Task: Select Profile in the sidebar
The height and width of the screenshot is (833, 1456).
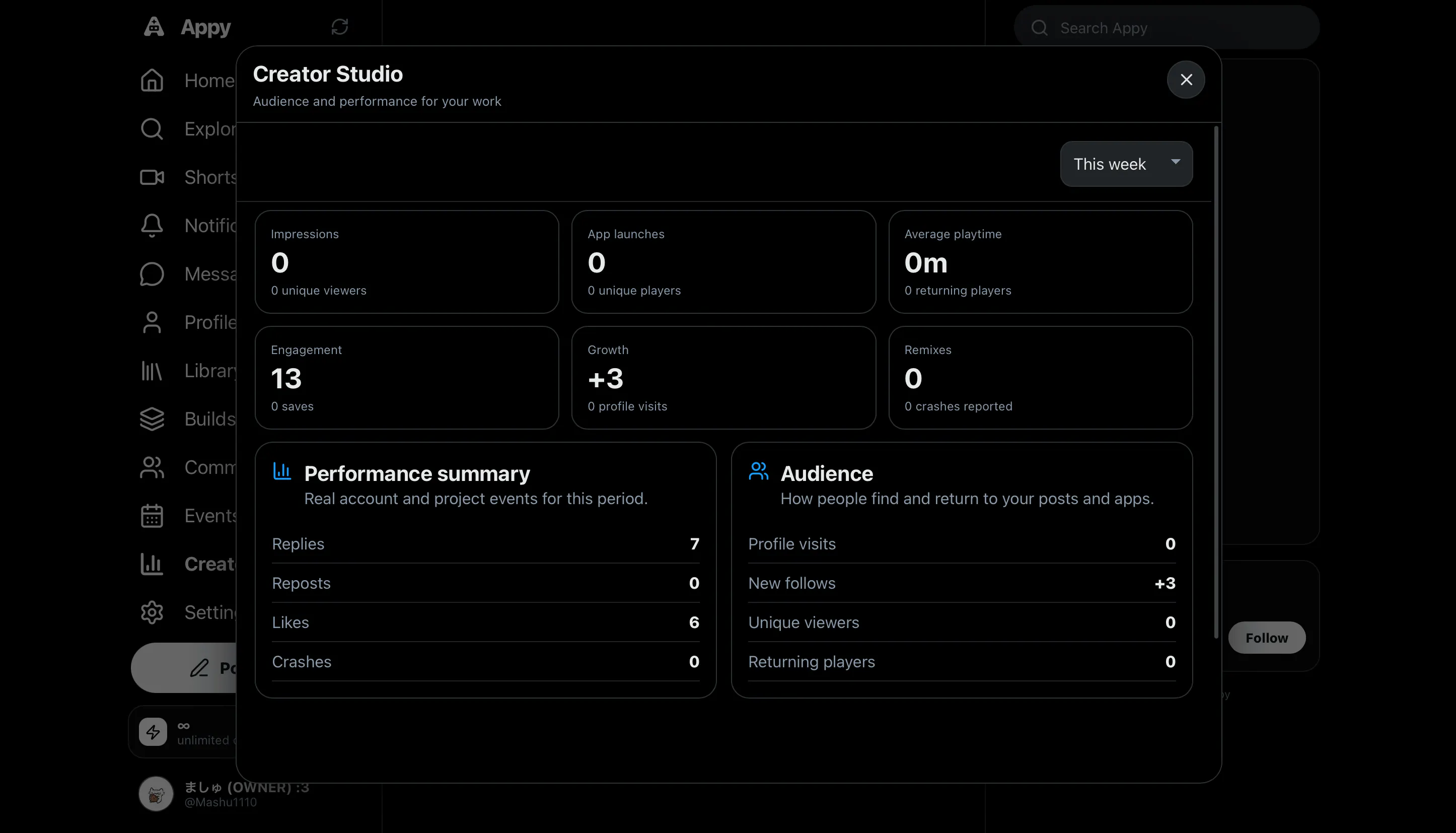Action: [x=189, y=322]
